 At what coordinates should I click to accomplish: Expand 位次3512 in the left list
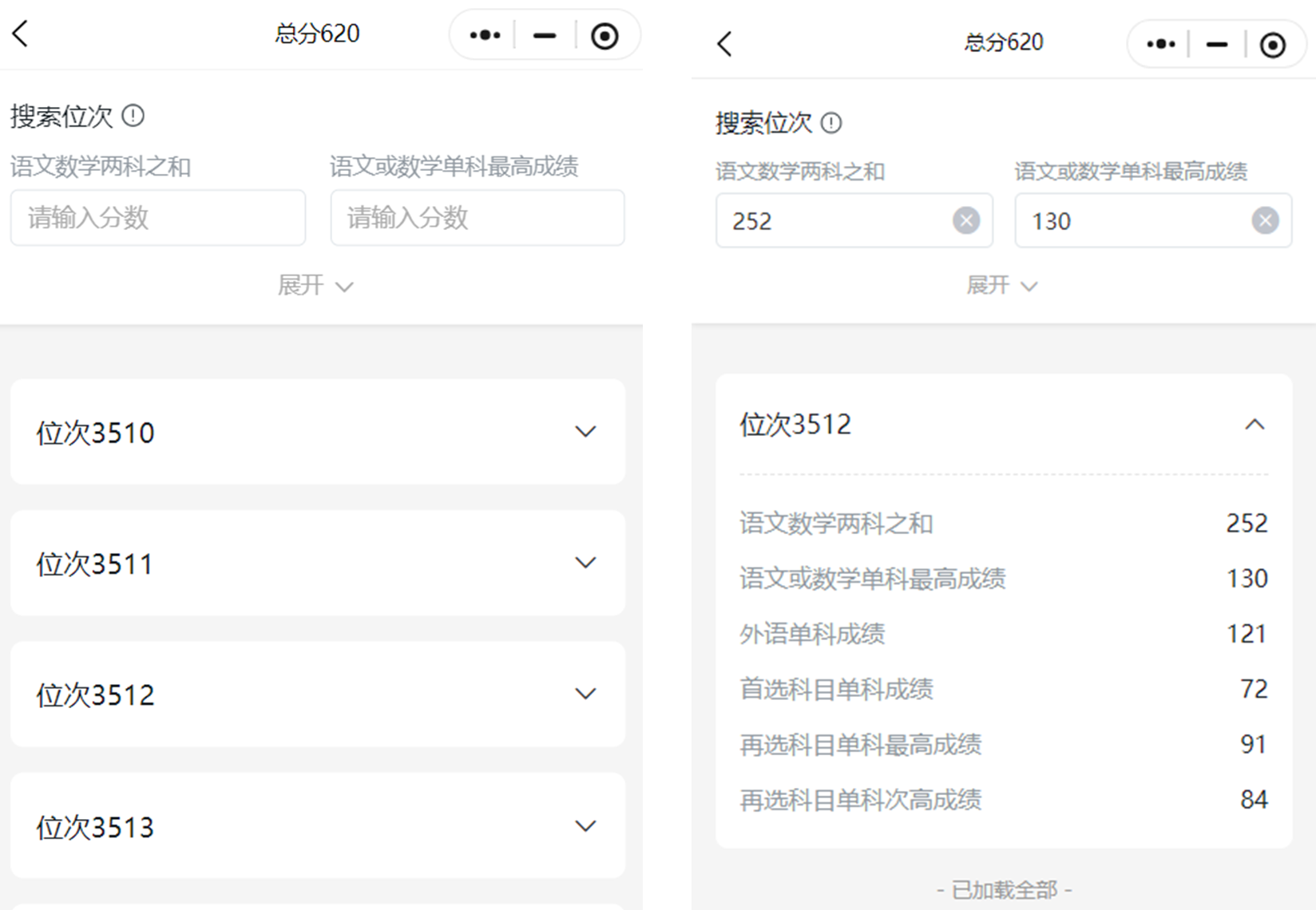tap(585, 694)
